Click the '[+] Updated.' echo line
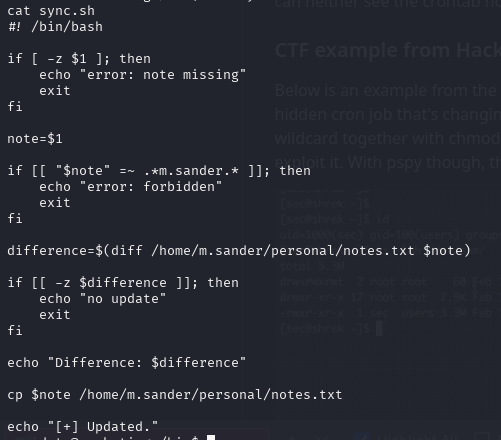Viewport: 501px width, 440px height. (83, 427)
